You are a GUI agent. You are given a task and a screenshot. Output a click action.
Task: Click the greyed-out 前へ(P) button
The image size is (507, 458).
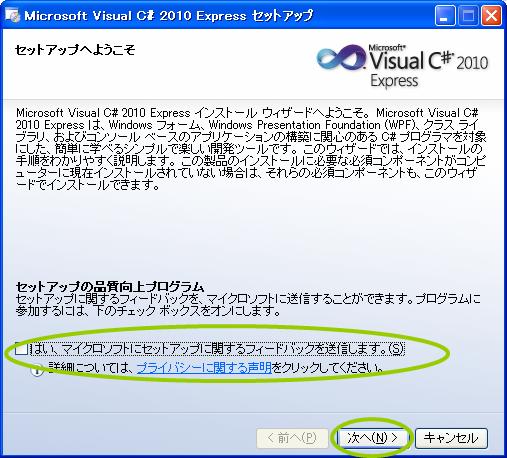pyautogui.click(x=292, y=438)
